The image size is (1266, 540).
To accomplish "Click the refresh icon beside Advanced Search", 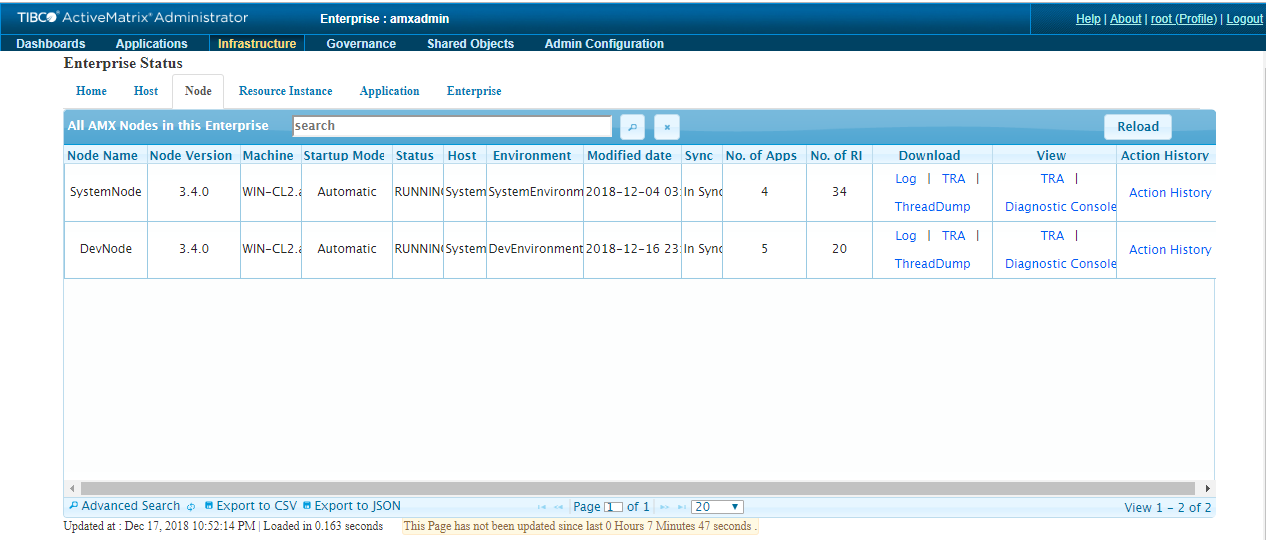I will pyautogui.click(x=191, y=507).
